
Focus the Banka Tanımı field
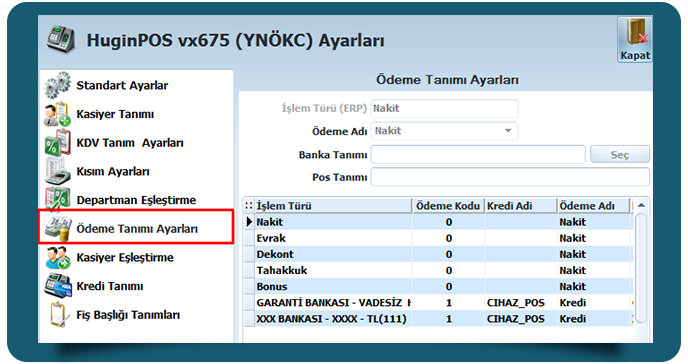pos(478,155)
